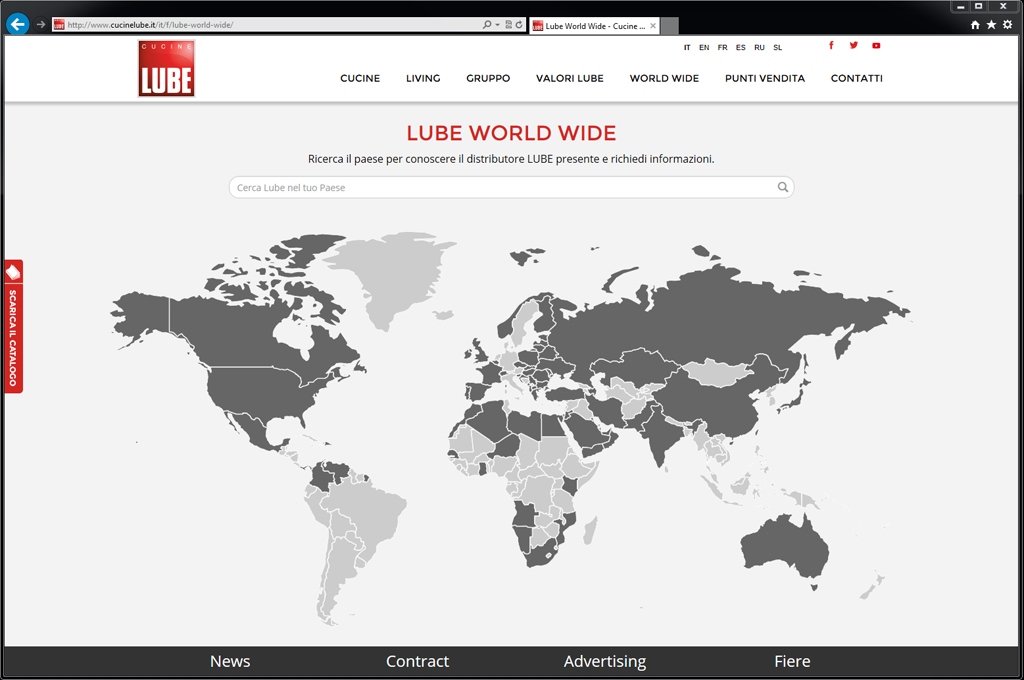Switch site language to FR
This screenshot has height=680, width=1024.
click(722, 48)
